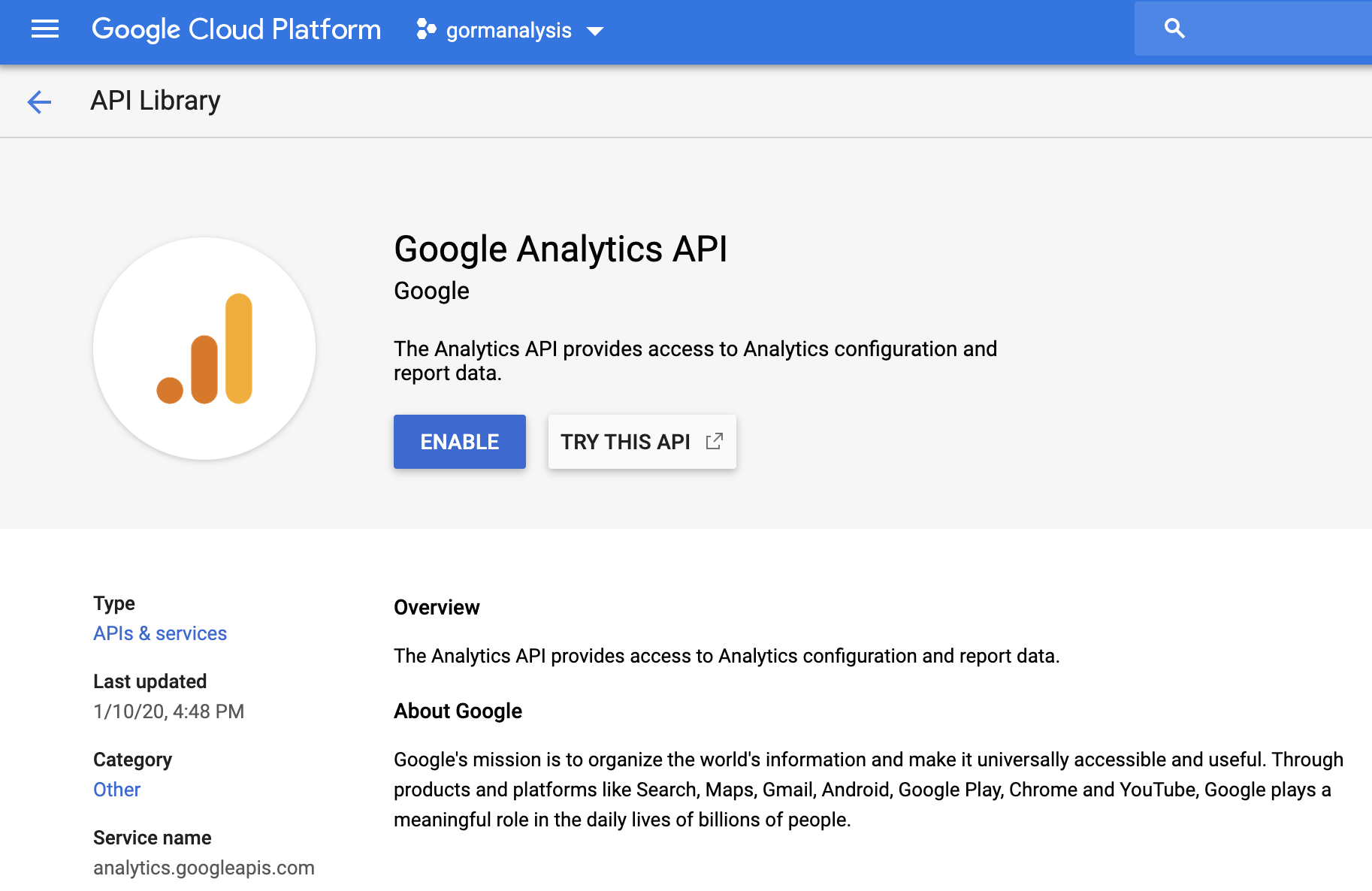Viewport: 1372px width, 891px height.
Task: Click the search magnifier icon
Action: [x=1174, y=29]
